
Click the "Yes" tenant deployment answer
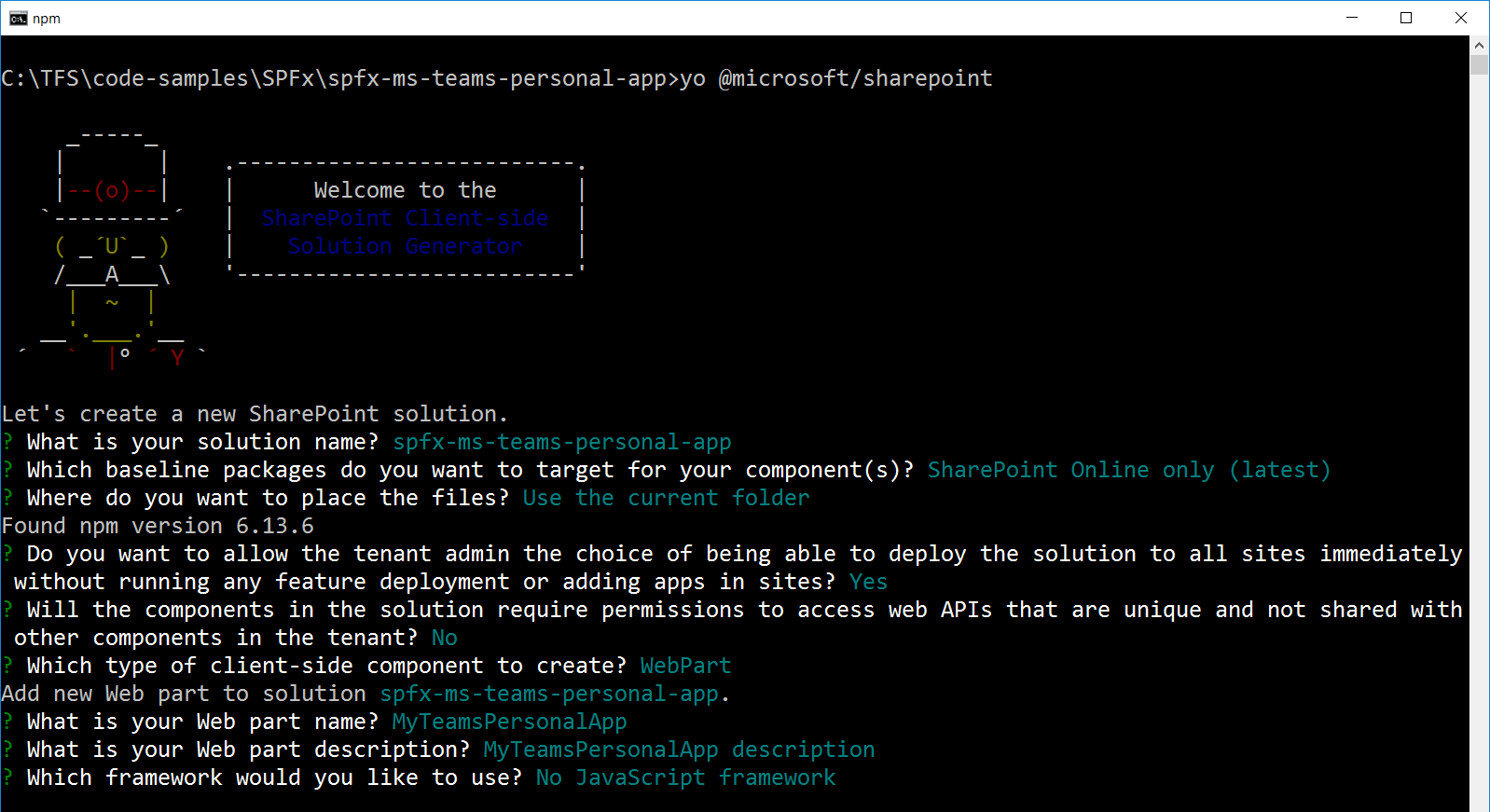pyautogui.click(x=868, y=582)
